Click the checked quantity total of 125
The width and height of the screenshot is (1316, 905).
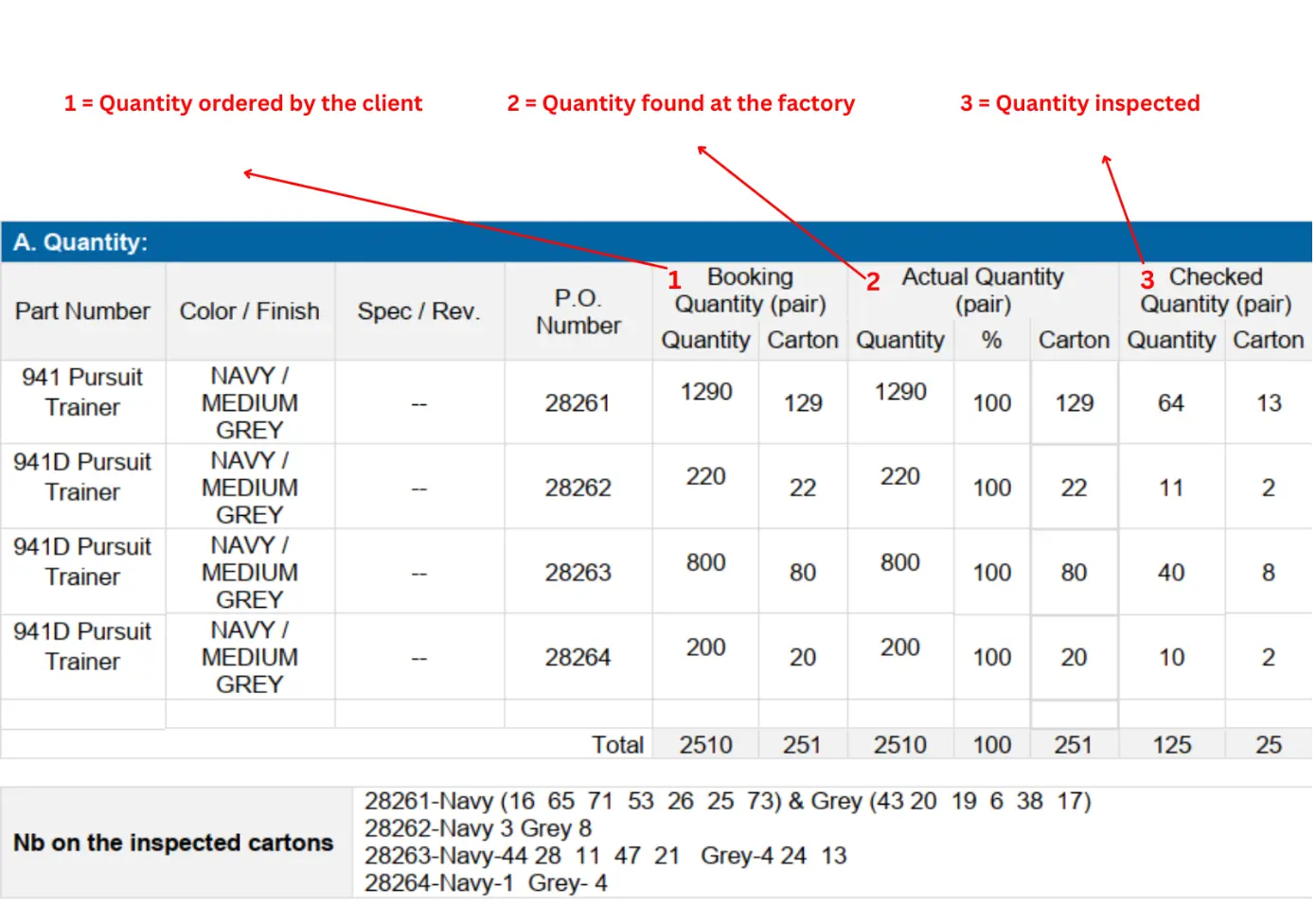(1171, 745)
